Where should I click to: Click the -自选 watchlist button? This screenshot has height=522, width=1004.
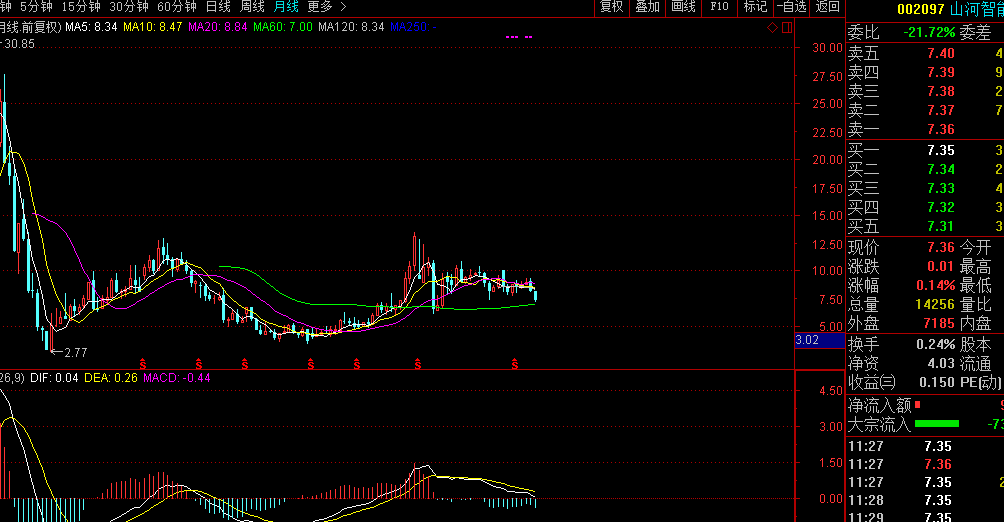[791, 7]
